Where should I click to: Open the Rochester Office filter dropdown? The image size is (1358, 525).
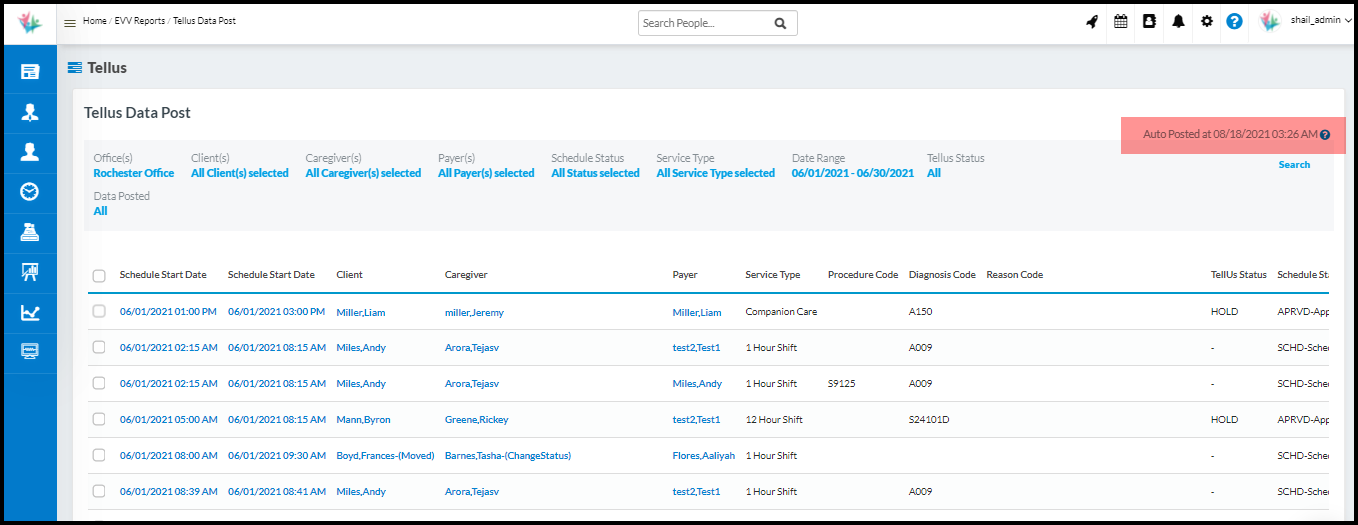coord(134,174)
